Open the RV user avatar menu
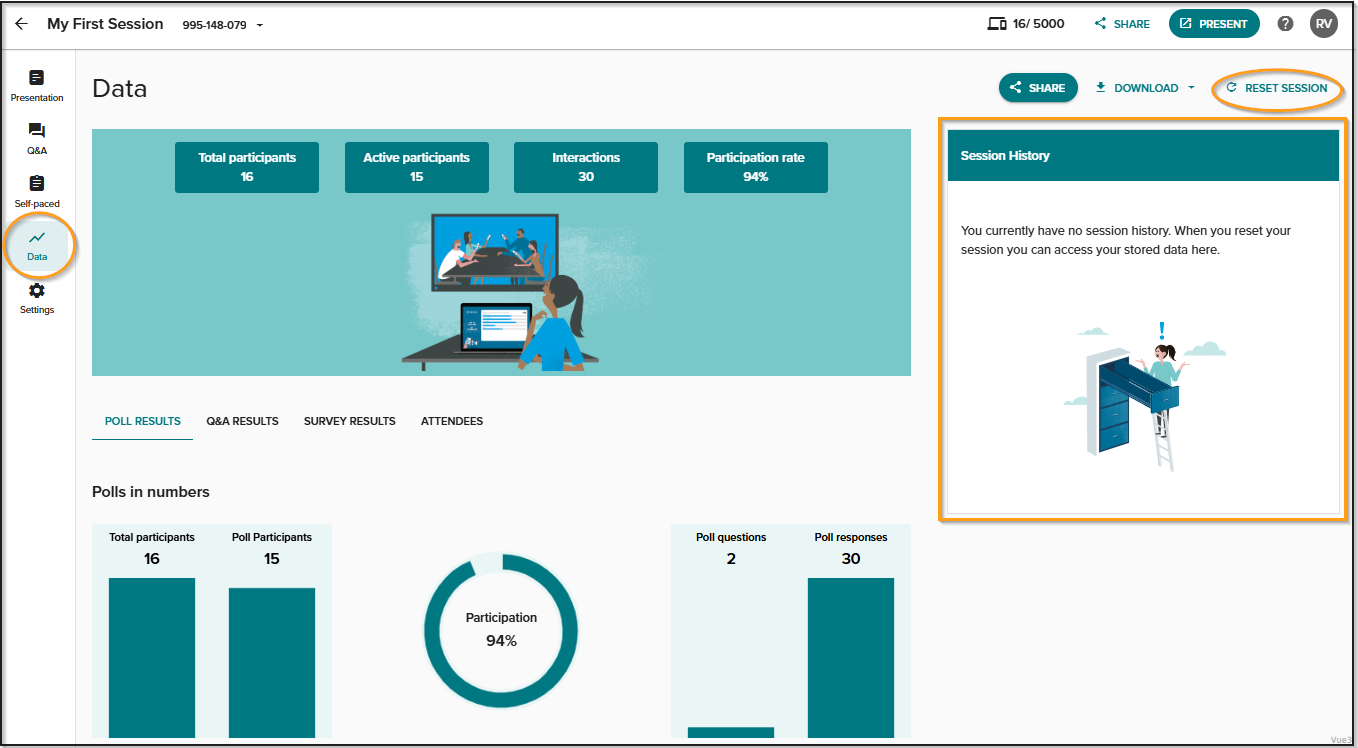The image size is (1358, 748). pos(1324,24)
